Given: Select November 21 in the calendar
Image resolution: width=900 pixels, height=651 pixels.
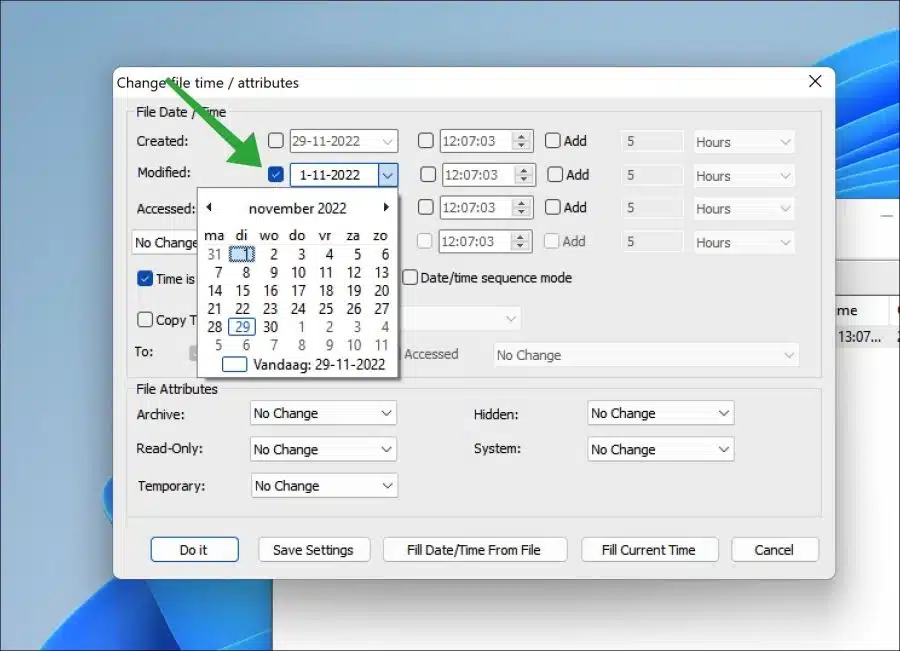Looking at the screenshot, I should [214, 309].
